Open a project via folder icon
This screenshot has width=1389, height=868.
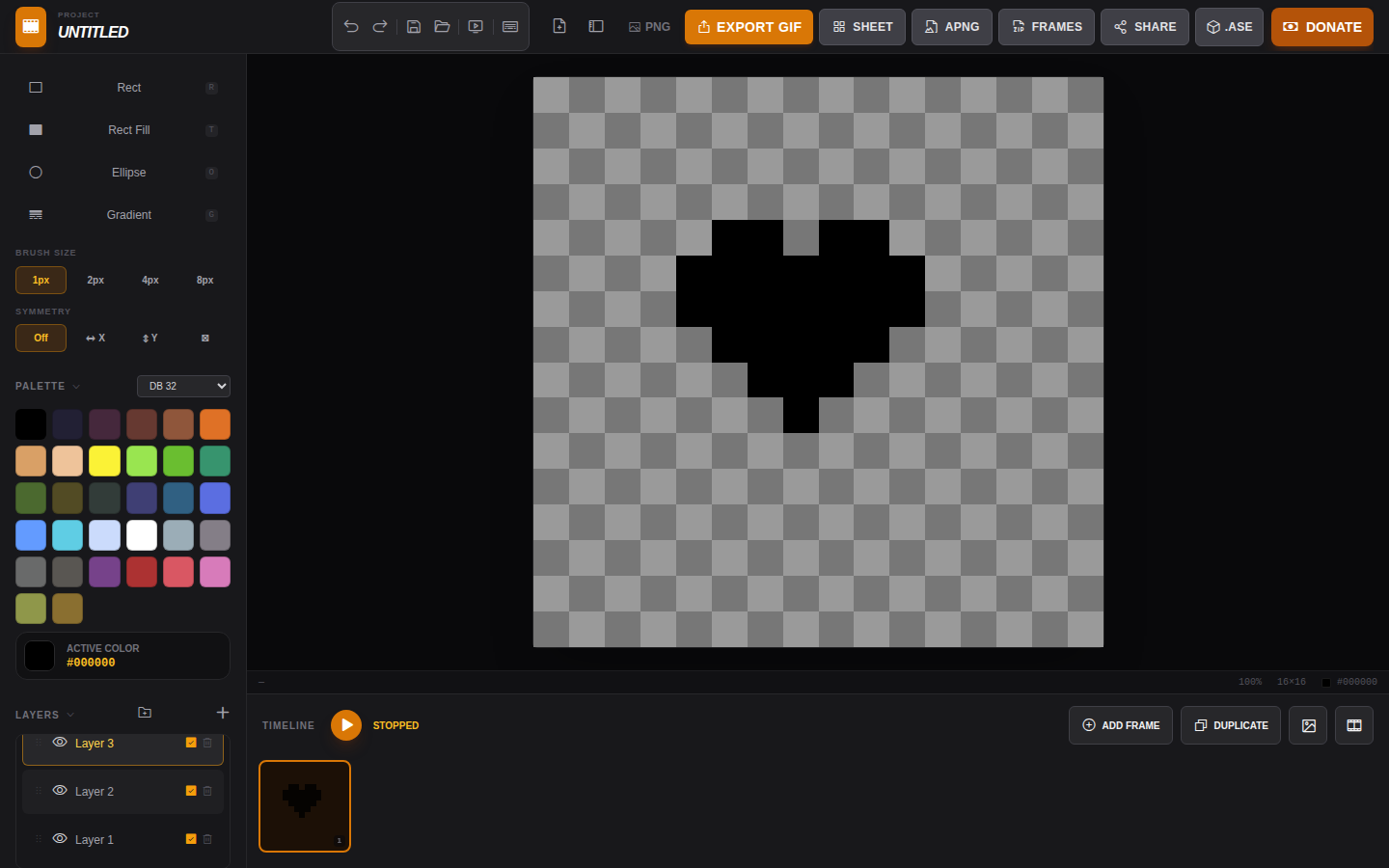pos(442,27)
